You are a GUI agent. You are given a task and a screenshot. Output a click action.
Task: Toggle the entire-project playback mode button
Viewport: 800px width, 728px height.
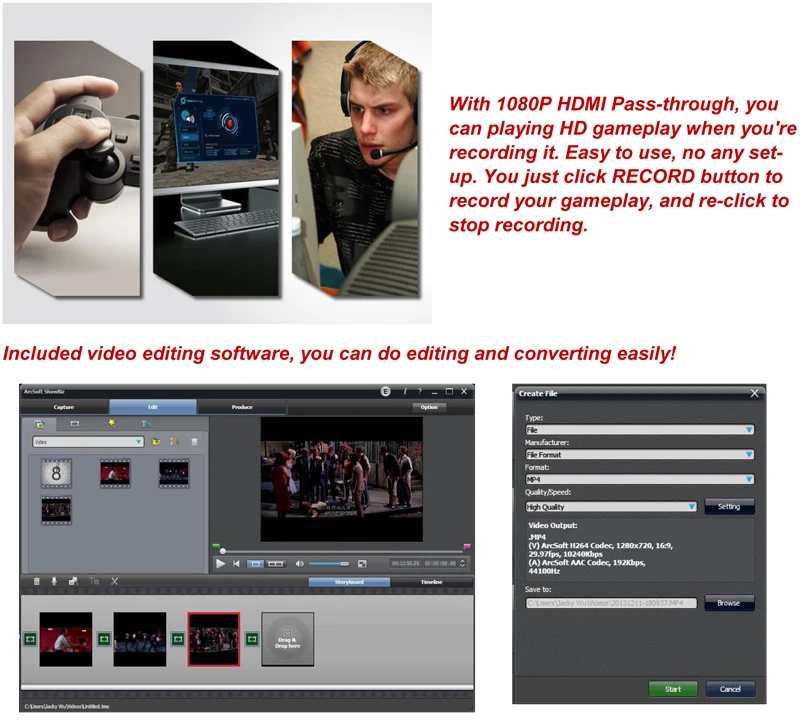click(x=276, y=564)
